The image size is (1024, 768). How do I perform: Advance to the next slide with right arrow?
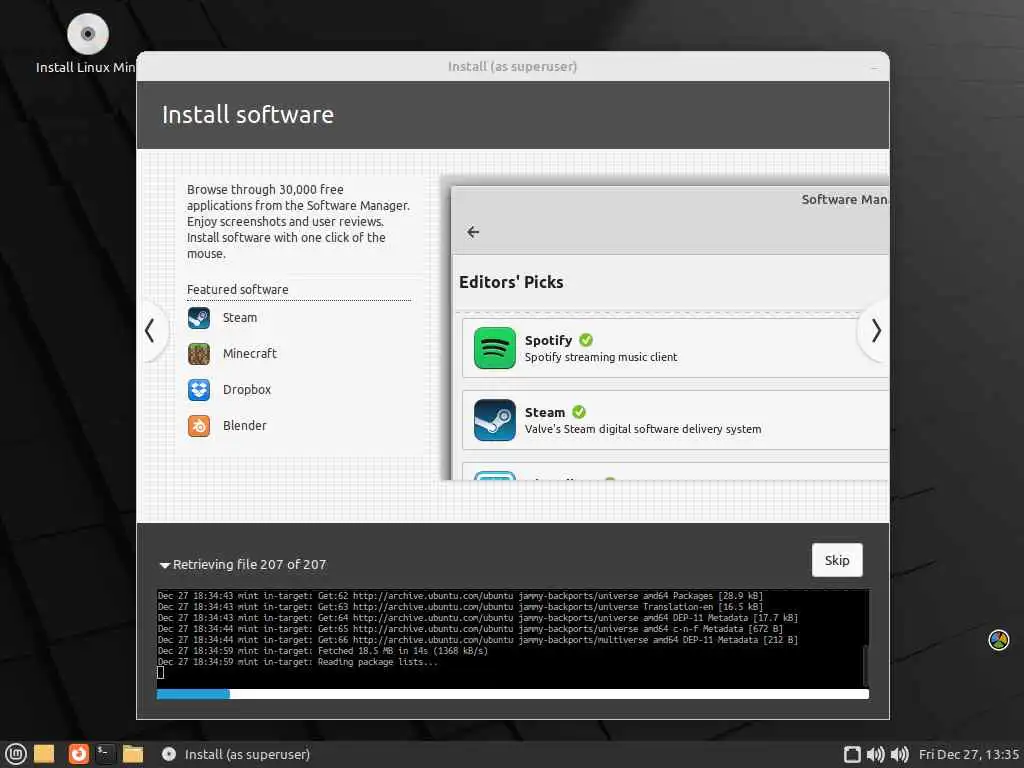[x=876, y=331]
